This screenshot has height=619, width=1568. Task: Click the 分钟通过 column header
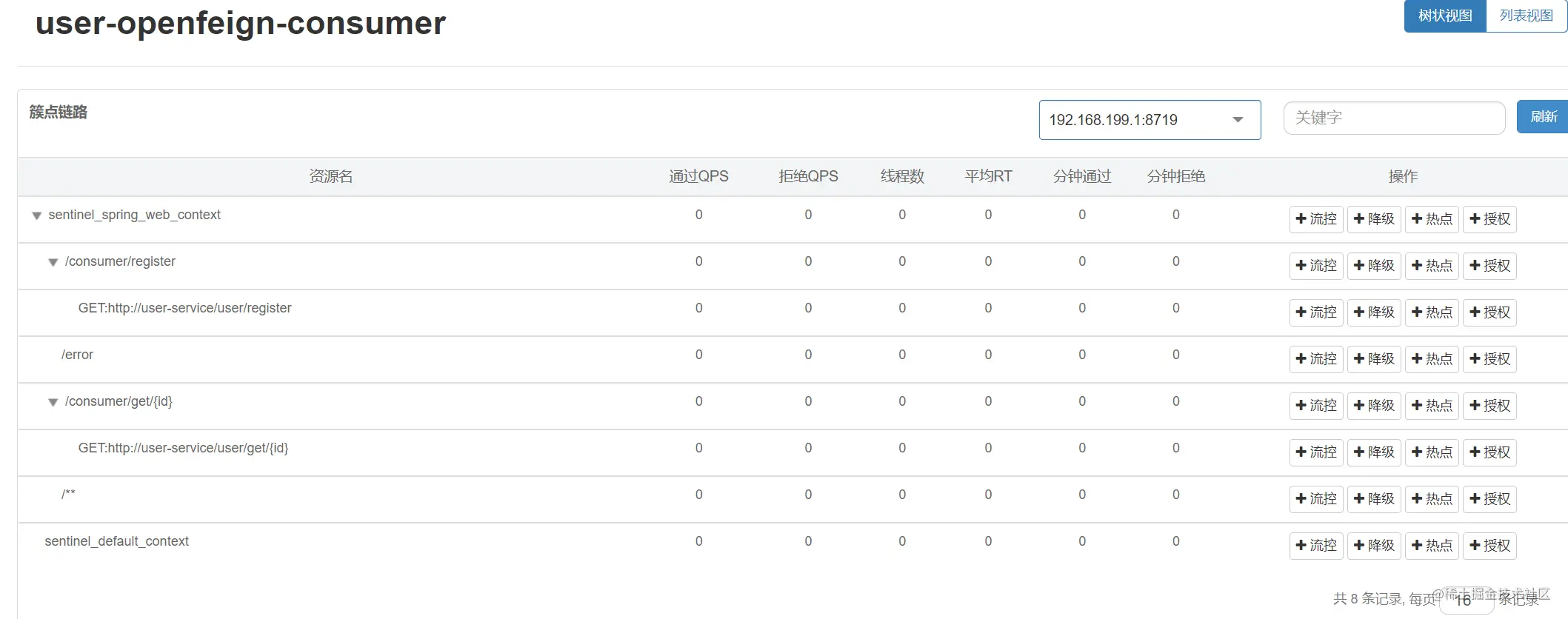click(1082, 176)
